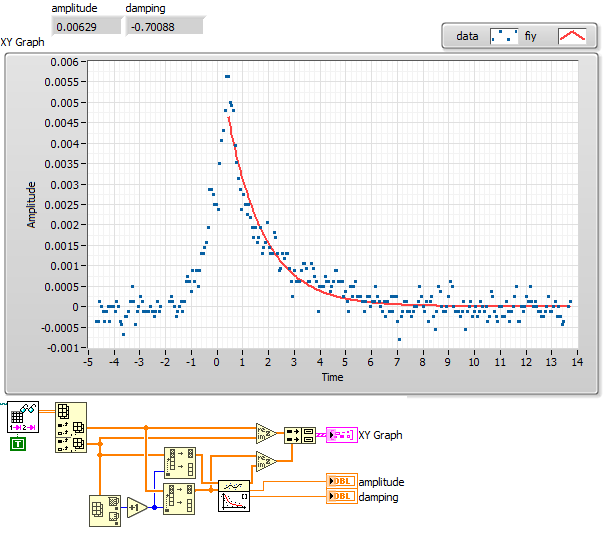Click the damping value field -0.70088
Image resolution: width=616 pixels, height=535 pixels.
pos(165,27)
